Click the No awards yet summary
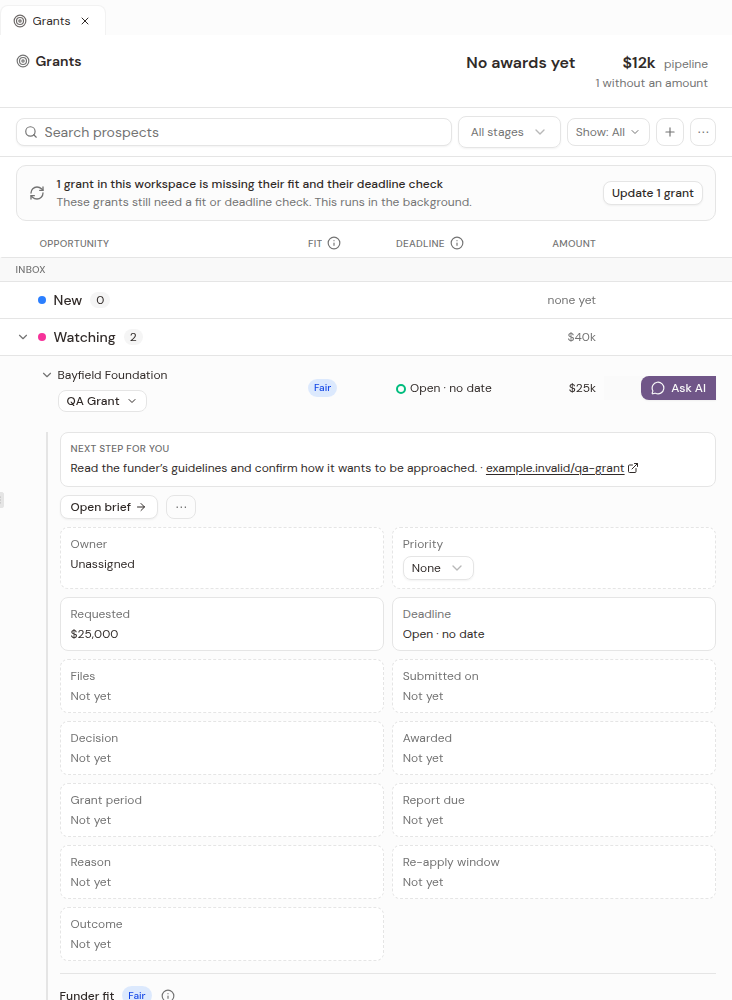The image size is (732, 1000). tap(520, 62)
